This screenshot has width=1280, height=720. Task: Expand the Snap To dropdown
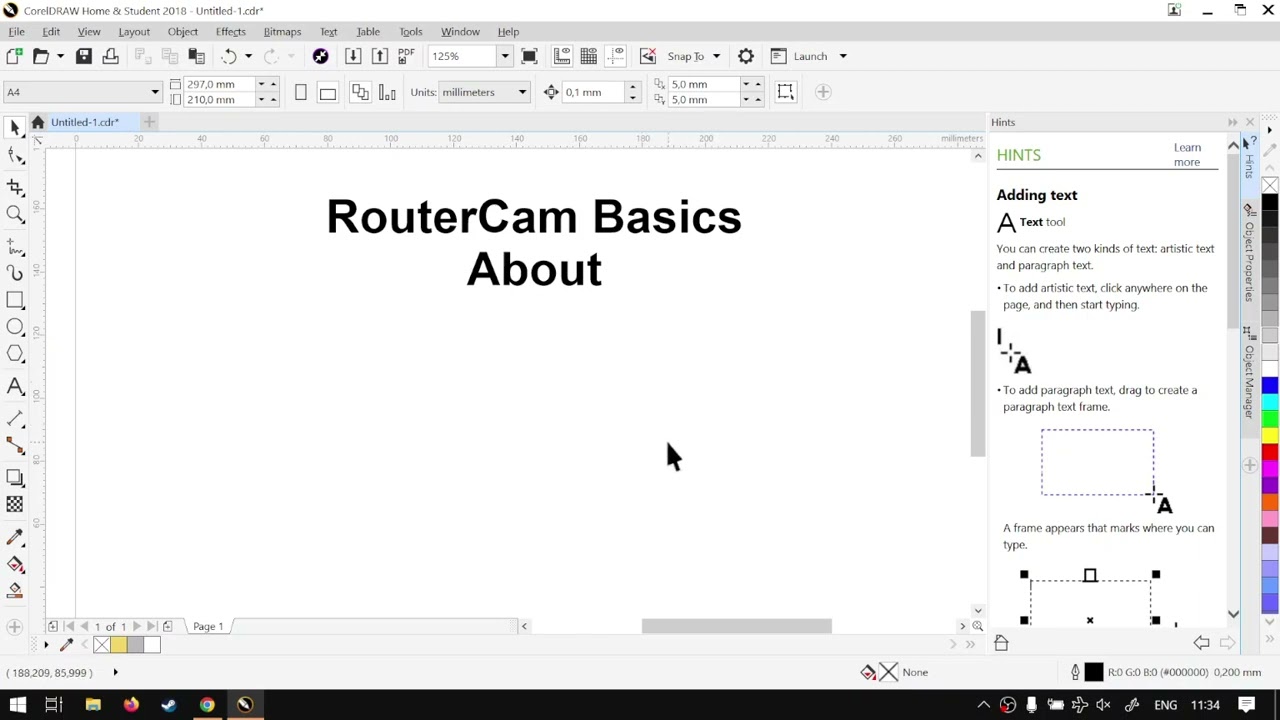pyautogui.click(x=716, y=56)
